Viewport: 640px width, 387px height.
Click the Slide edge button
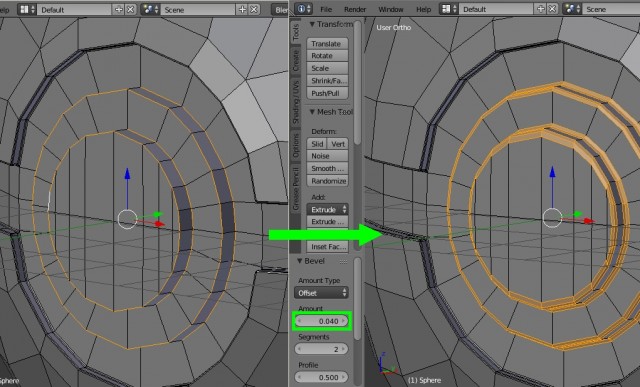317,144
